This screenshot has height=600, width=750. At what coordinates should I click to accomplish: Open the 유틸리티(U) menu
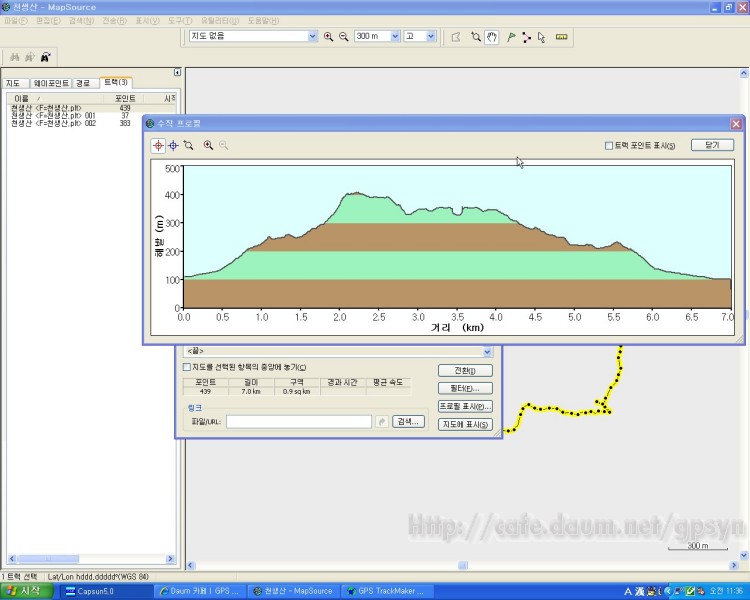pos(220,21)
